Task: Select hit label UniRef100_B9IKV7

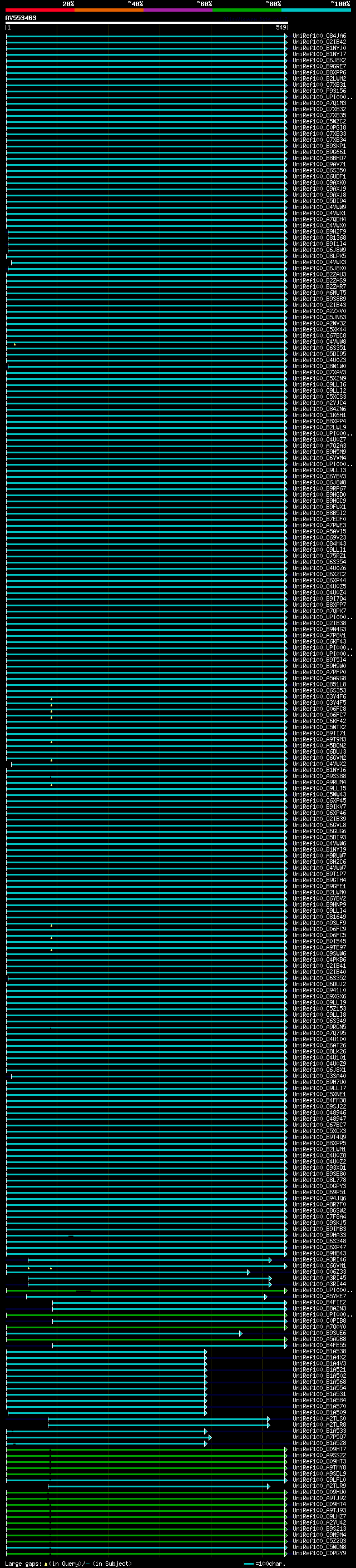Action: point(319,807)
